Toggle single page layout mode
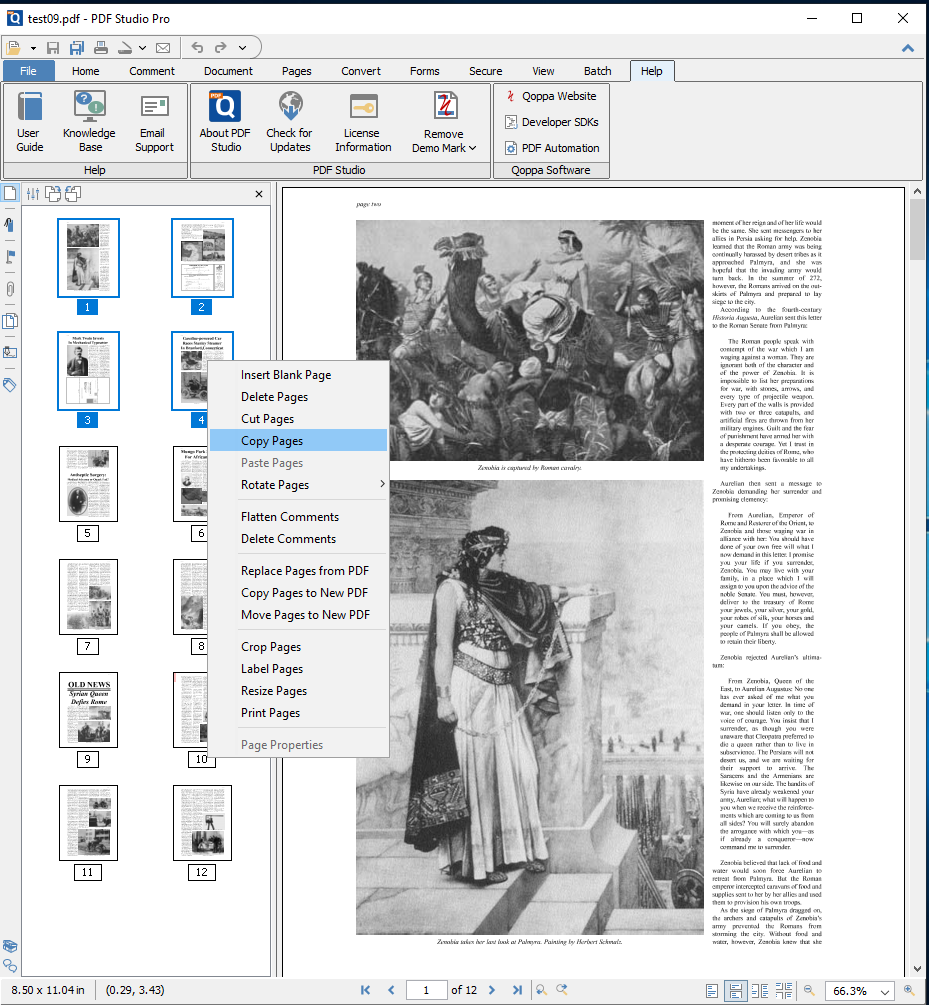The width and height of the screenshot is (929, 1005). coord(710,990)
